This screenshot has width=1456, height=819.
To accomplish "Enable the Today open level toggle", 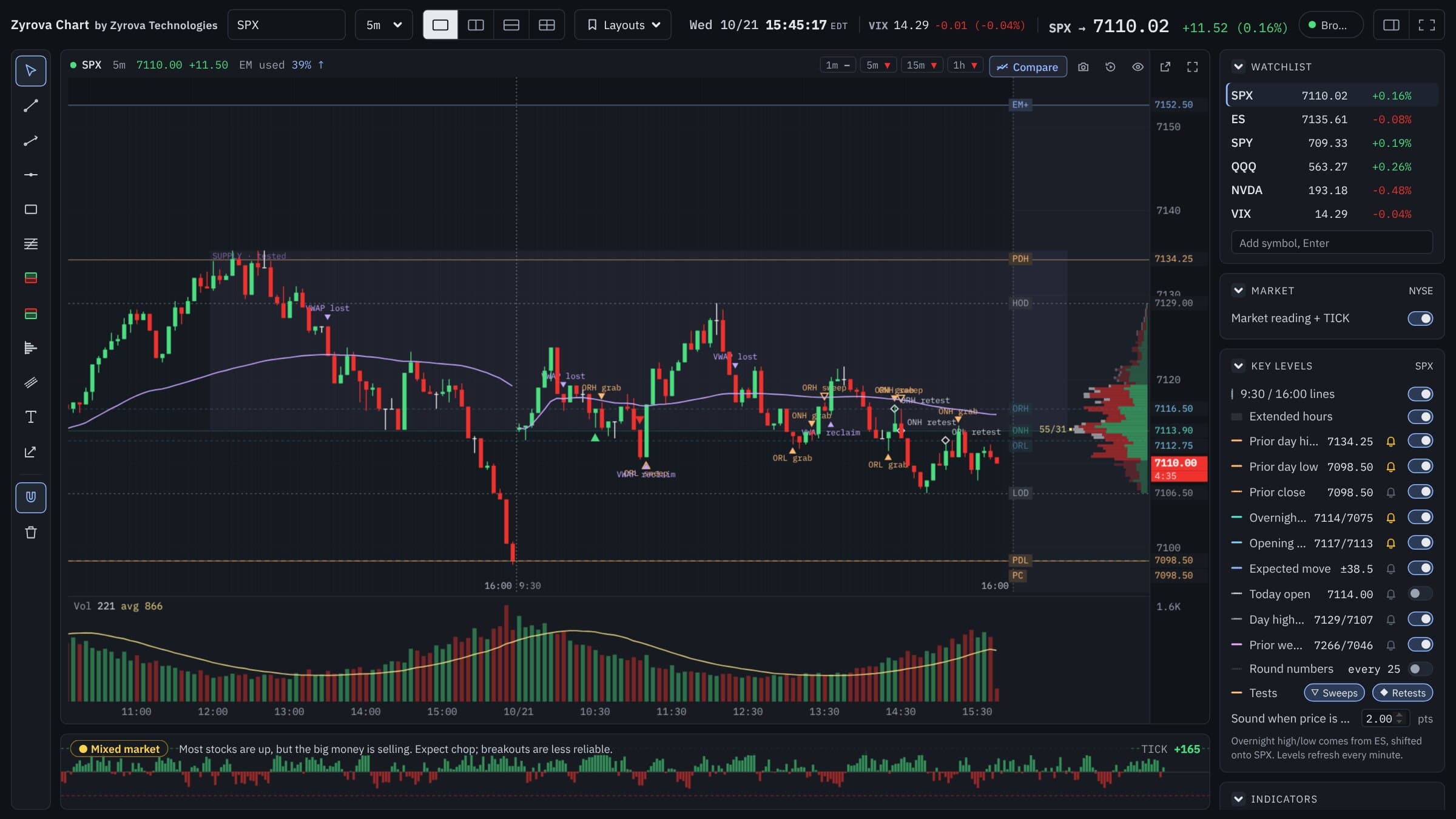I will 1420,594.
